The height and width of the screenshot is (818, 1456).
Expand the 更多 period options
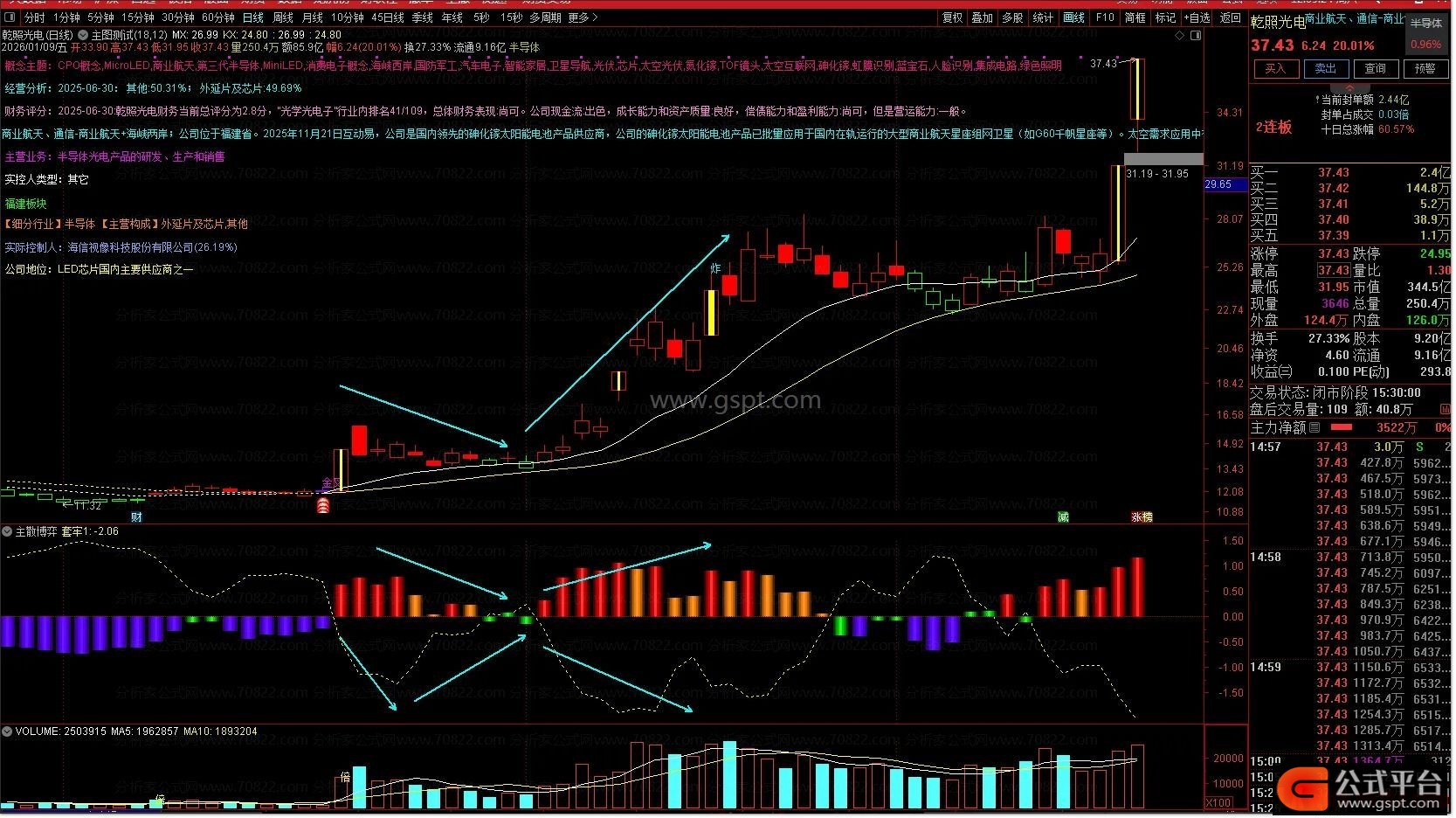coord(583,17)
